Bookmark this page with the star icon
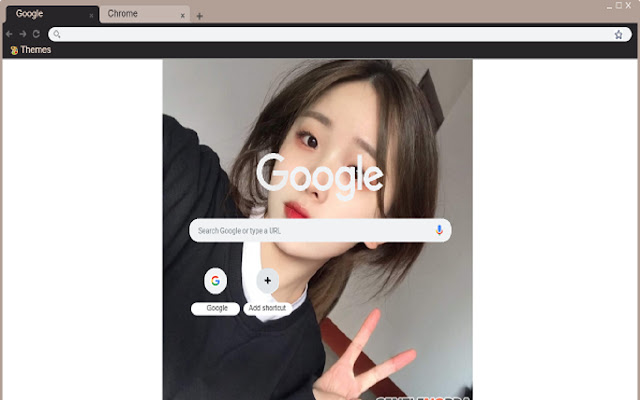Viewport: 640px width, 400px height. point(618,35)
